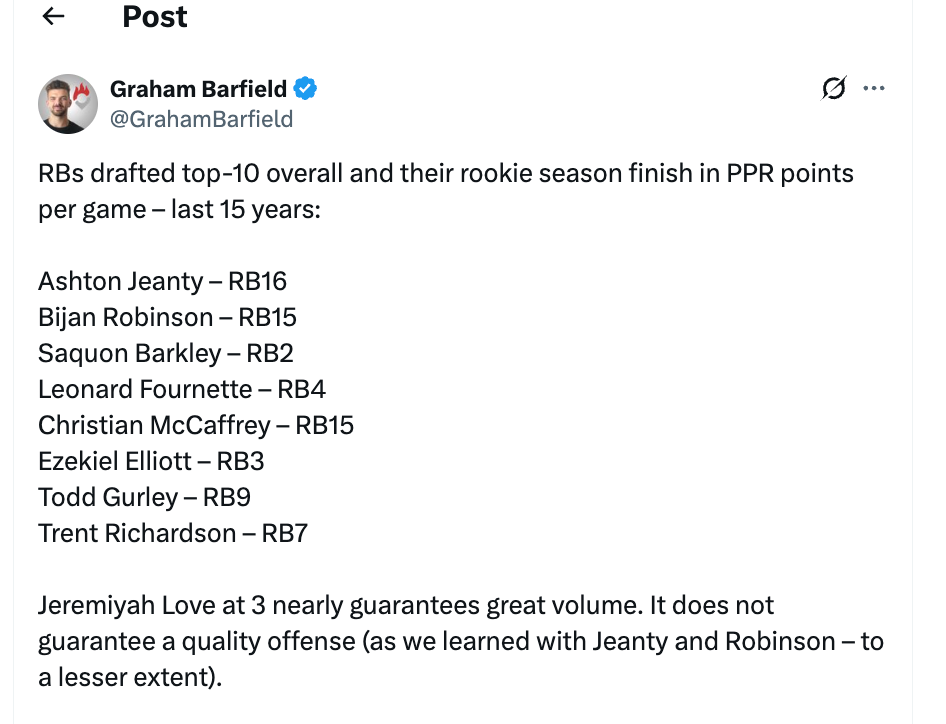
Task: Click the Saquon Barkley – RB2 line
Action: [x=166, y=353]
